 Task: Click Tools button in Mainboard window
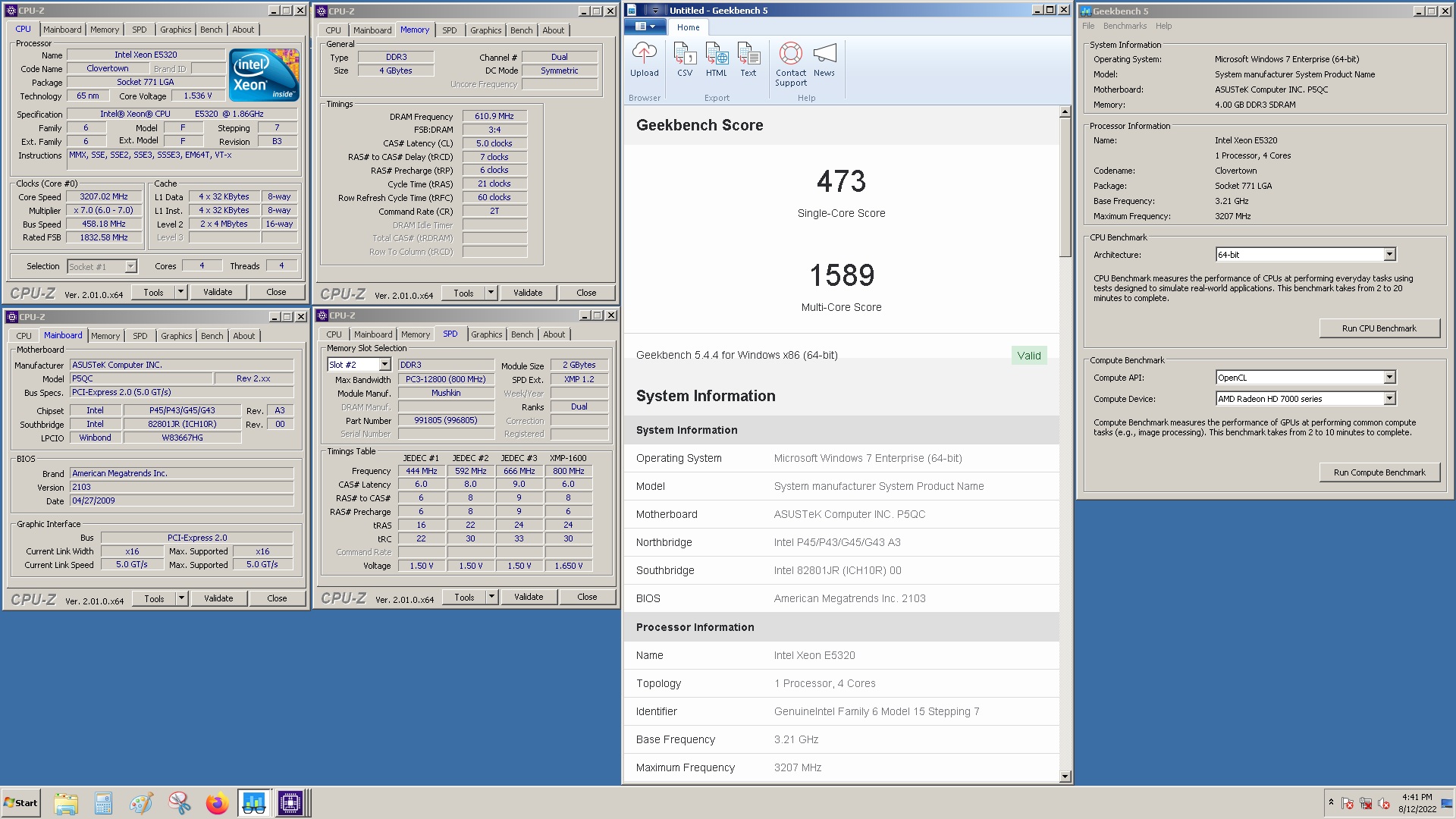point(154,598)
